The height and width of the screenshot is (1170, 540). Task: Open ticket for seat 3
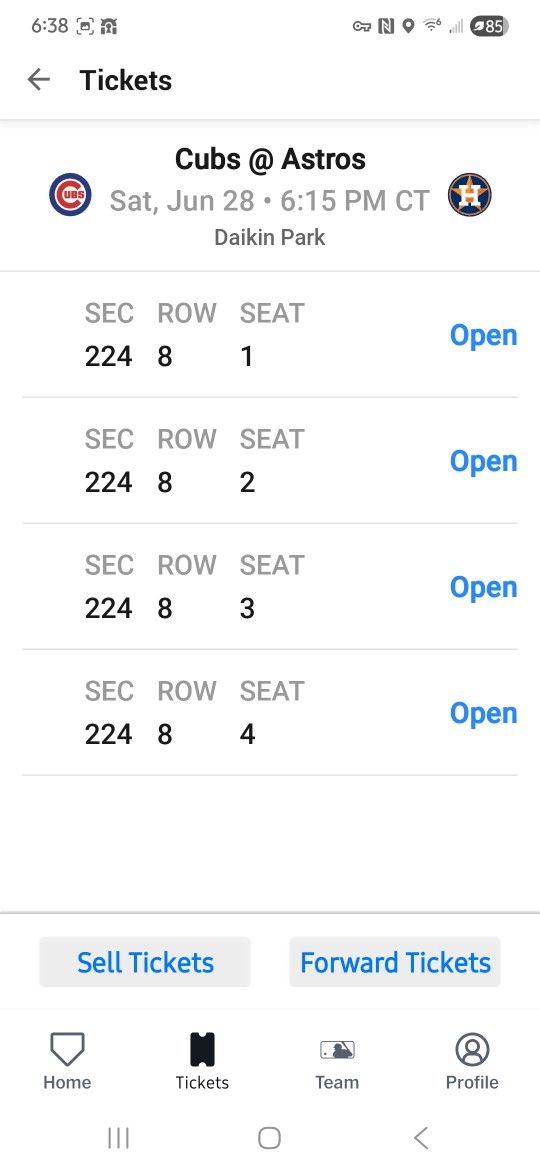click(483, 588)
